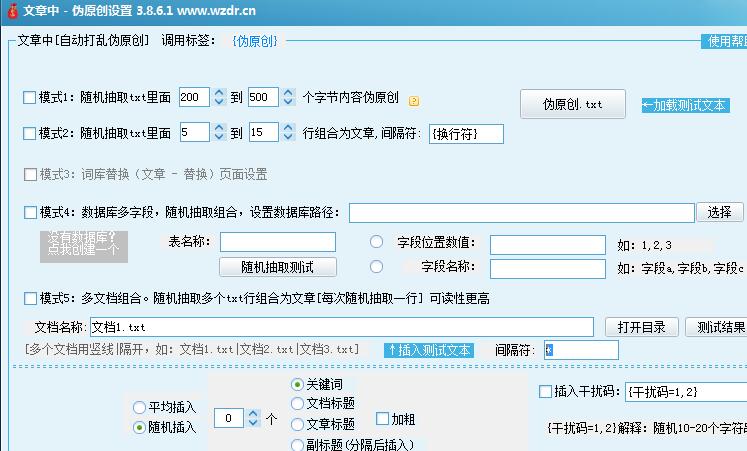This screenshot has width=747, height=451.
Task: Focus mode 1 minimum value field 200
Action: 194,97
